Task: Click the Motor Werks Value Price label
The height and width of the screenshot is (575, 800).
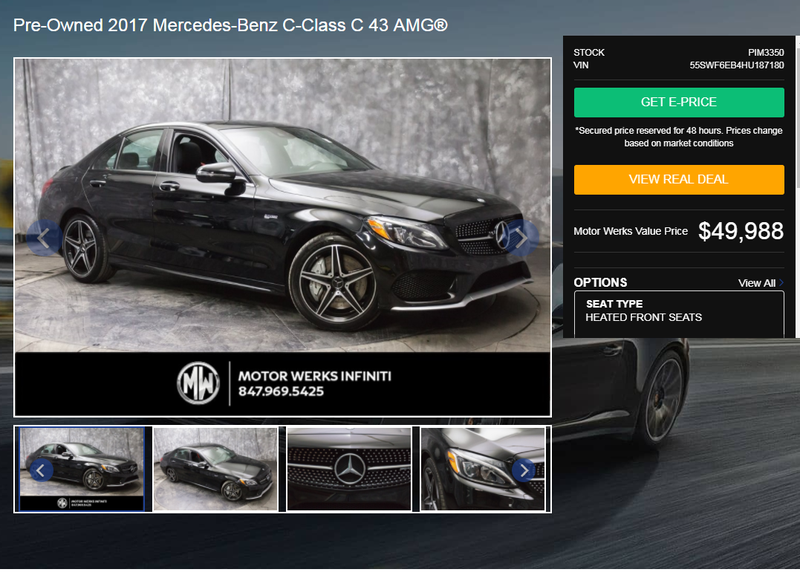Action: (x=631, y=231)
